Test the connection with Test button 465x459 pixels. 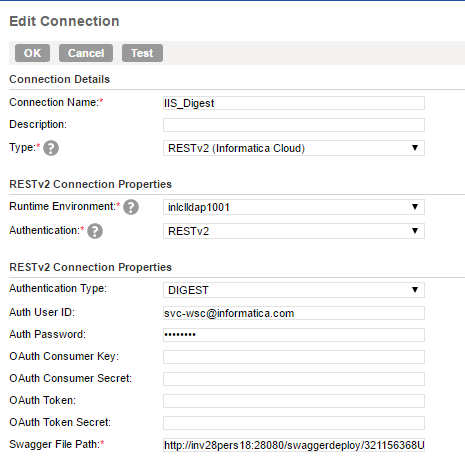[142, 53]
